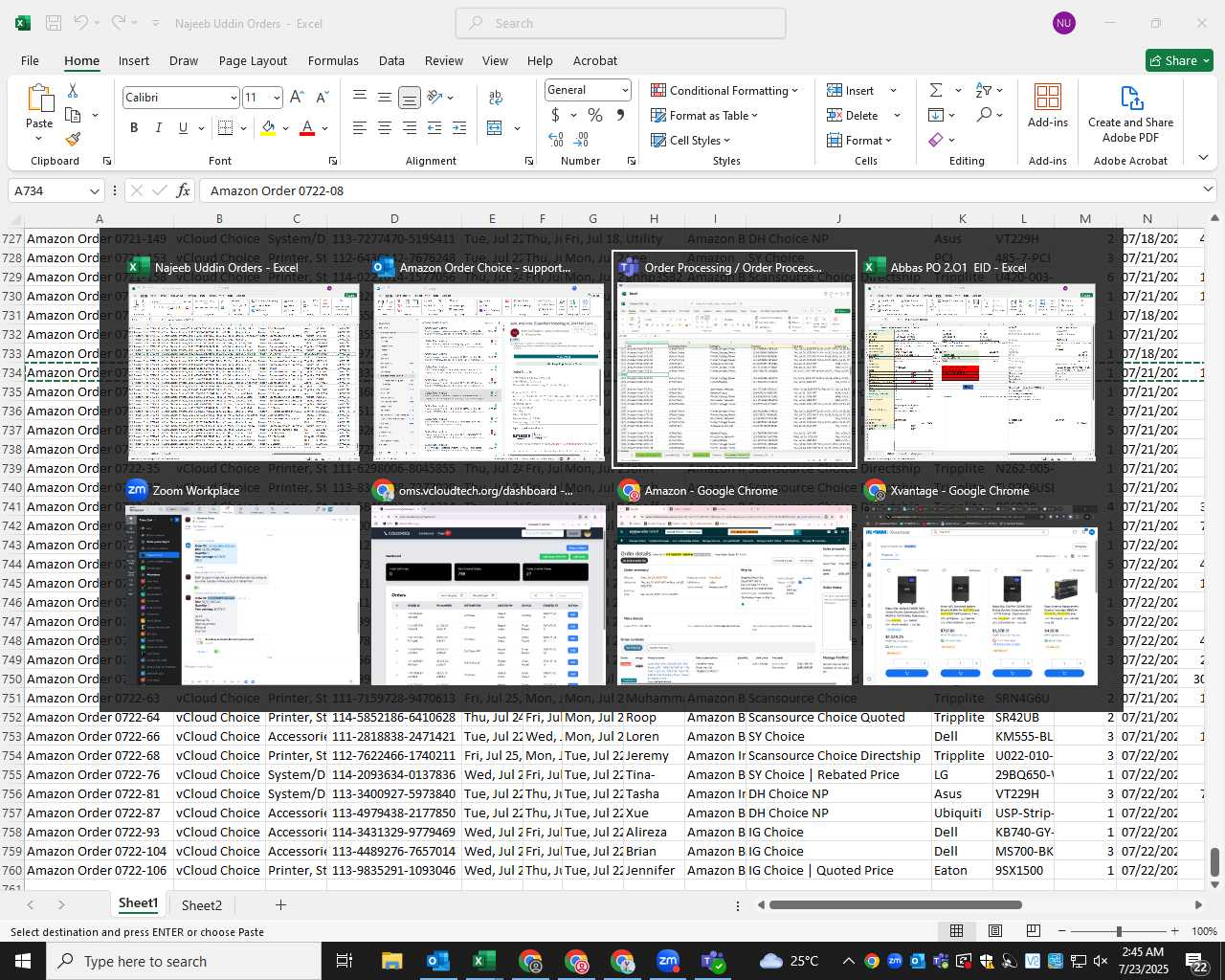Screen dimensions: 1225x980
Task: Click the Increase Indent icon
Action: 459,127
